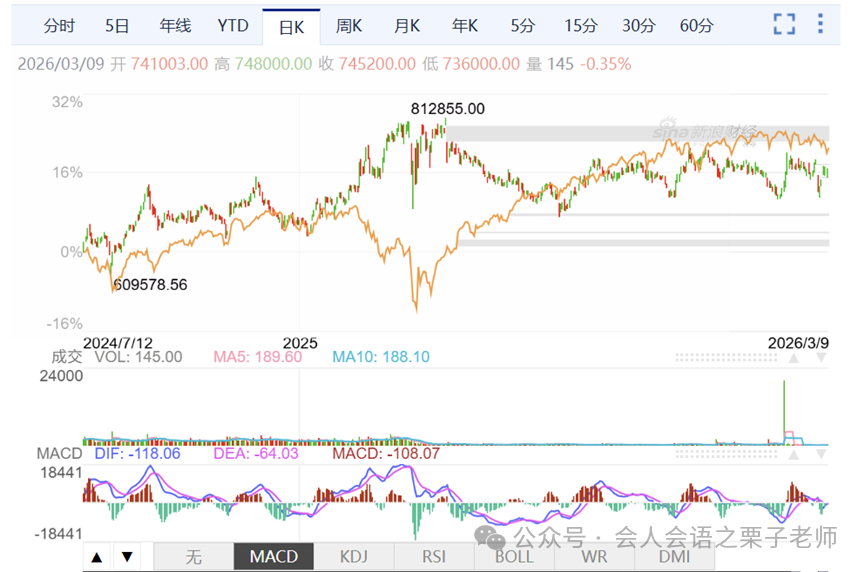The width and height of the screenshot is (865, 572).
Task: Select the YTD chart range tab
Action: (233, 26)
